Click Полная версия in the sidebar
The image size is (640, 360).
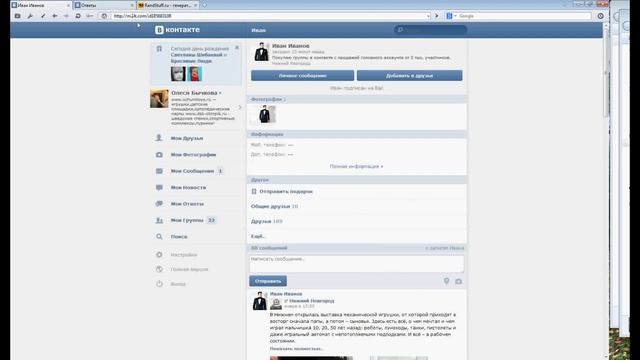[x=189, y=269]
